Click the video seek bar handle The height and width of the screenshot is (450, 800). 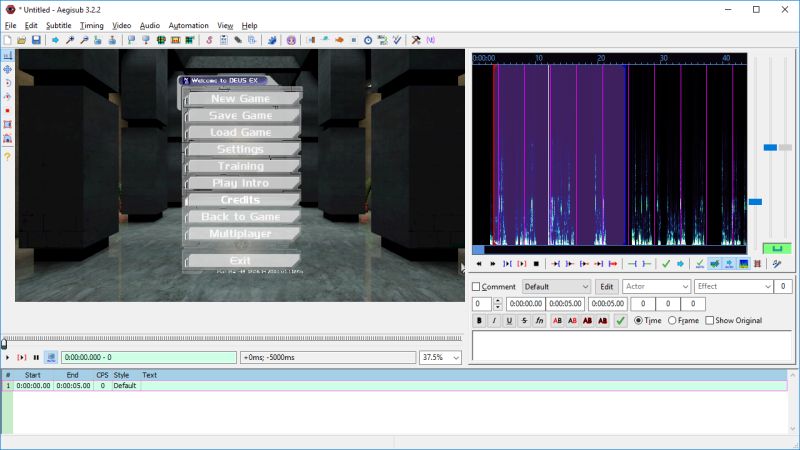pyautogui.click(x=4, y=343)
